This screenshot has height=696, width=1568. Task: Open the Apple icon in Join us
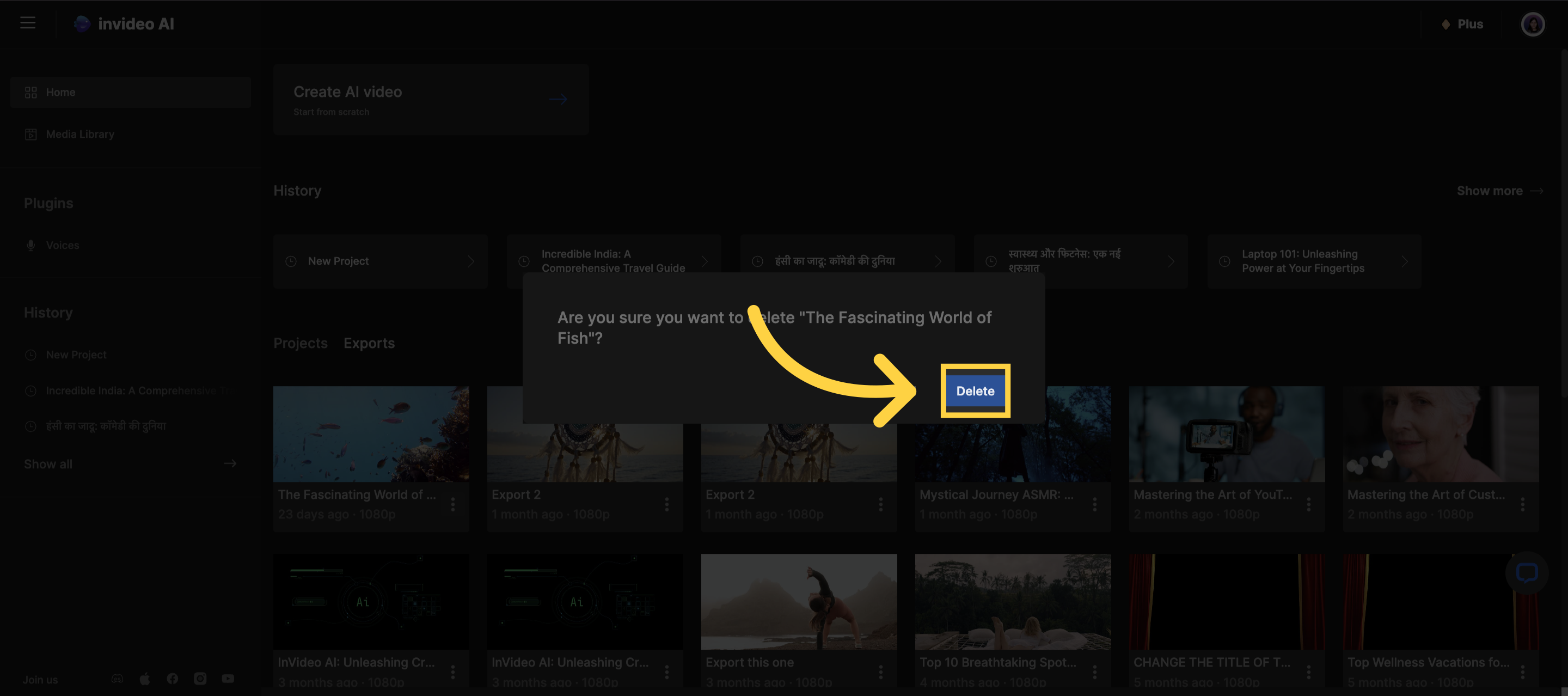pyautogui.click(x=145, y=679)
